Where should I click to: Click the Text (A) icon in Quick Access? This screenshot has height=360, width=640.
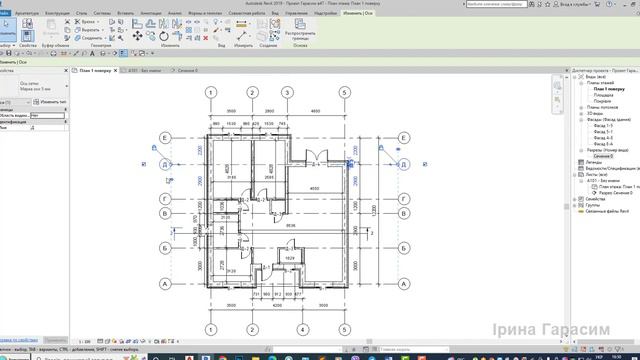tap(92, 53)
